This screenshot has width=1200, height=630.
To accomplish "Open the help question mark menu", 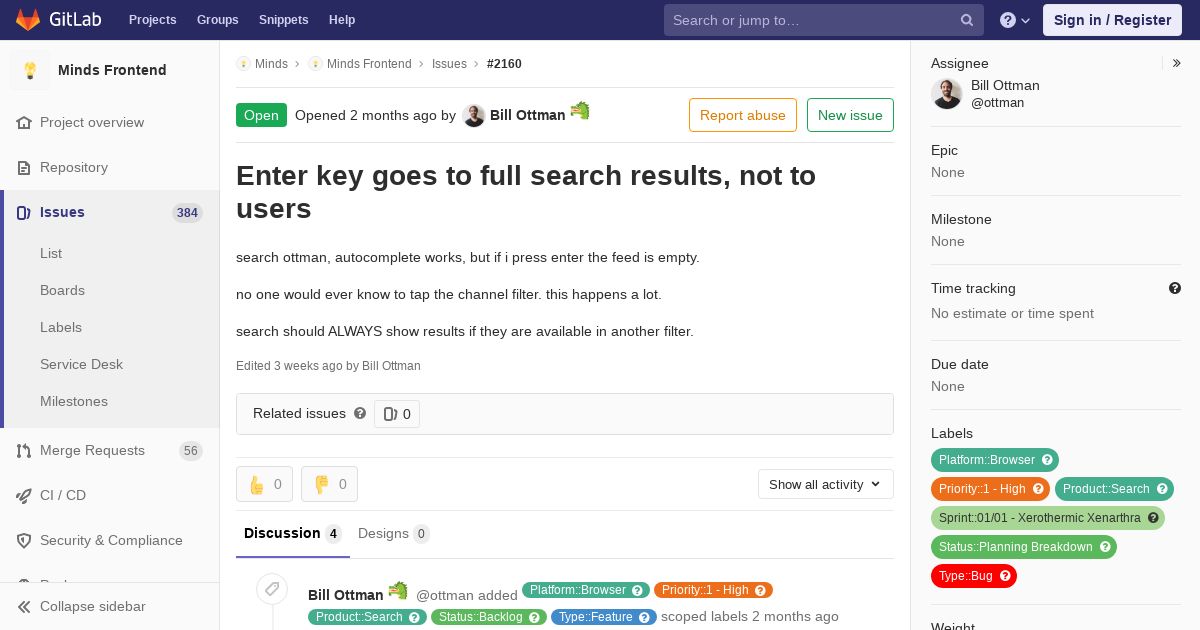I will 1015,20.
